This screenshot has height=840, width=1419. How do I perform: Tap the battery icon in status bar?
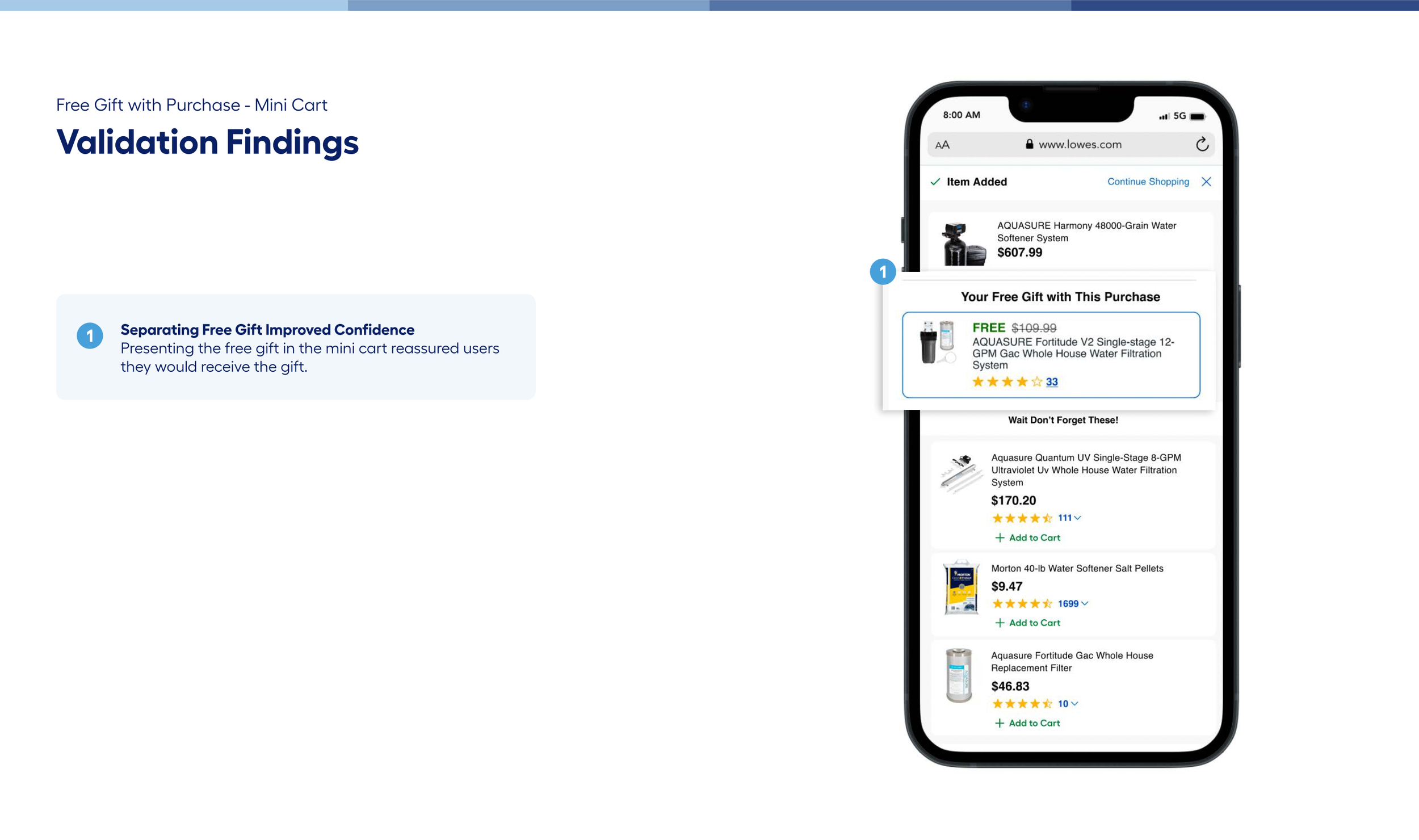coord(1198,116)
